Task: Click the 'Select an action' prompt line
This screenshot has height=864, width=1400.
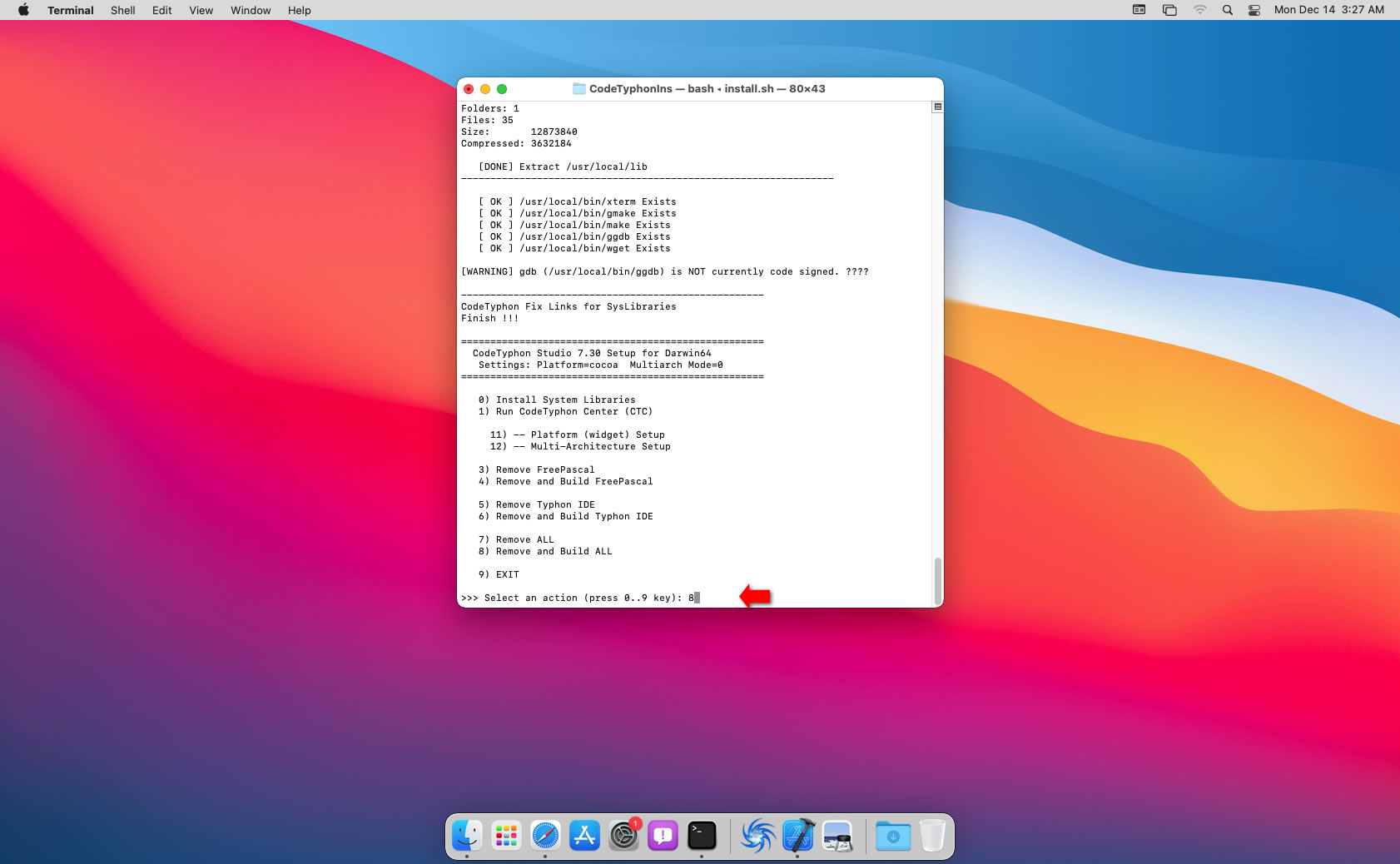Action: point(580,598)
